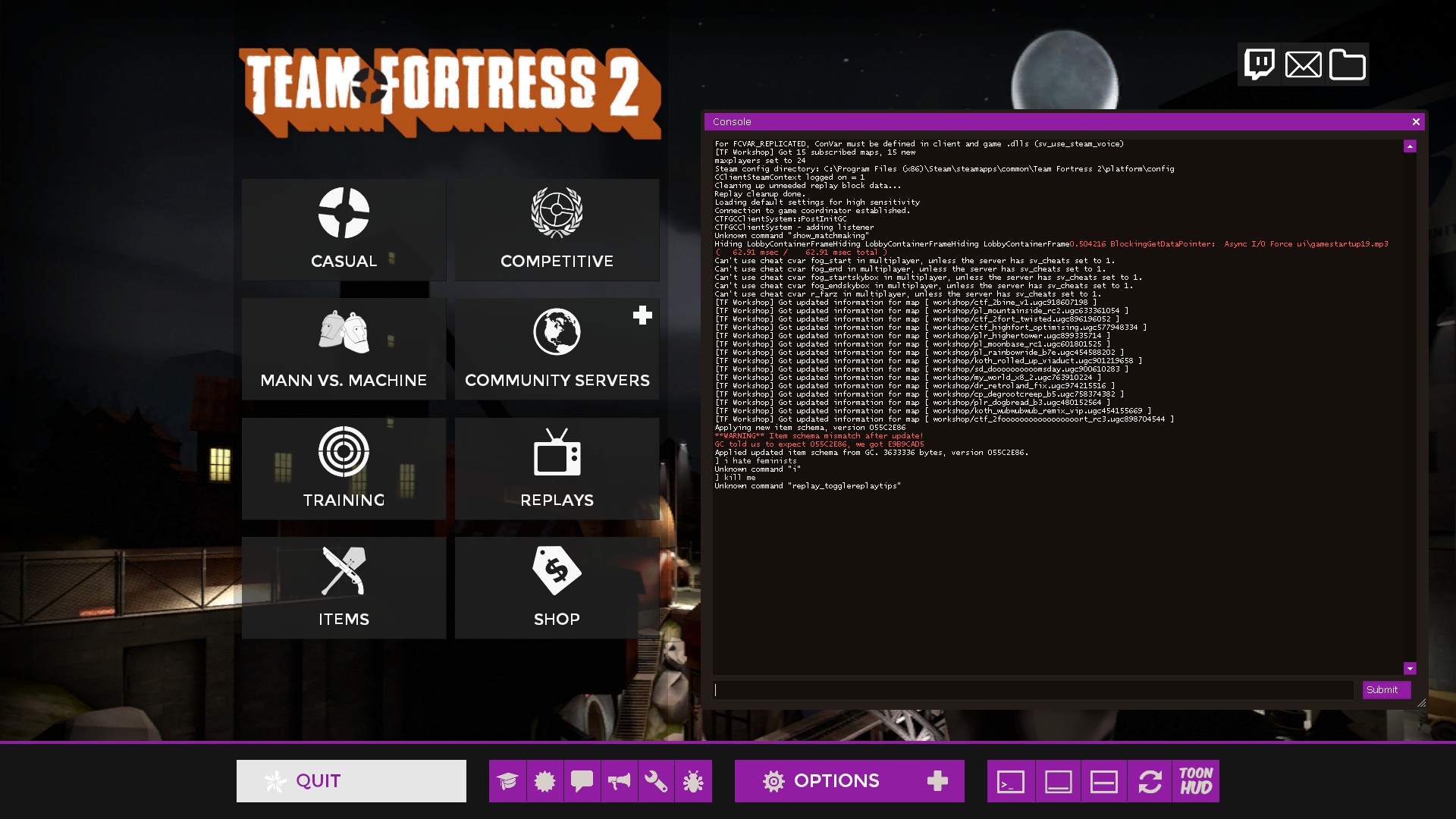Open the Twitch streams icon
The image size is (1456, 819).
1260,64
